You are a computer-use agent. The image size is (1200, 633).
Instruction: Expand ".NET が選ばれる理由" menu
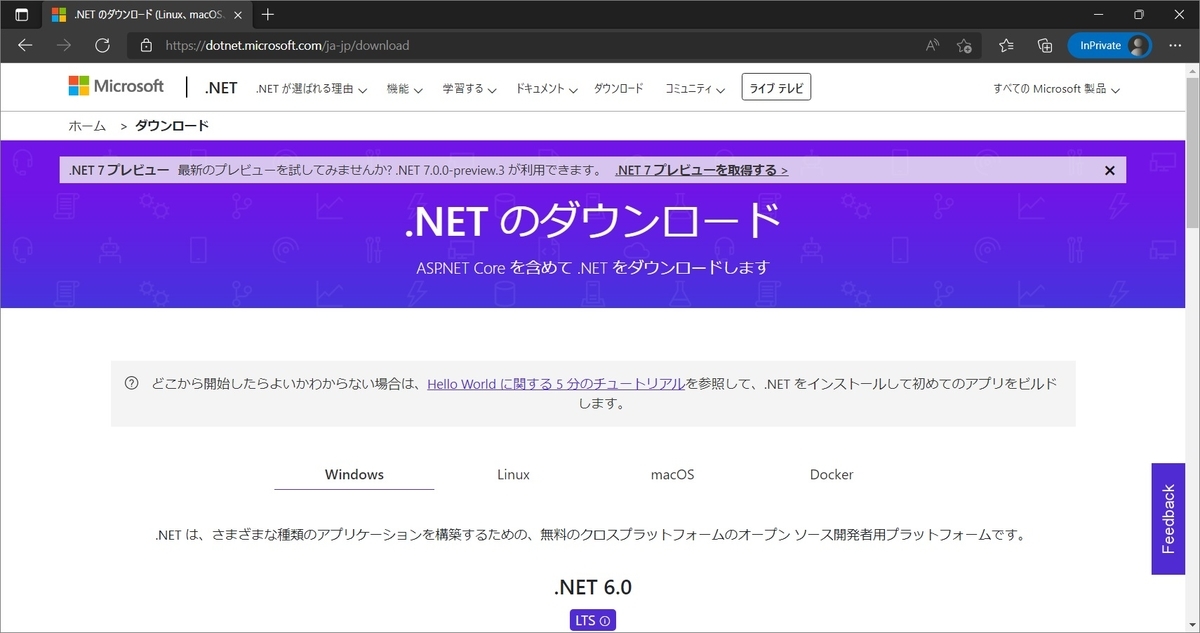coord(311,89)
